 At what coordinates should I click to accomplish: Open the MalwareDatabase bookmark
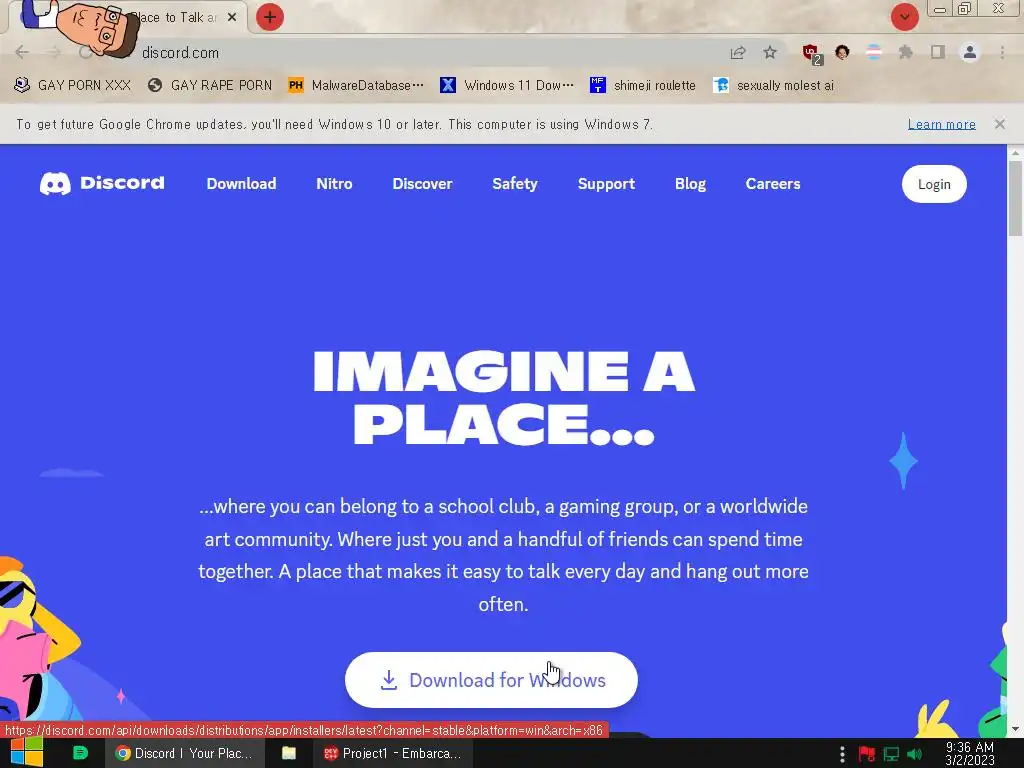[x=357, y=86]
